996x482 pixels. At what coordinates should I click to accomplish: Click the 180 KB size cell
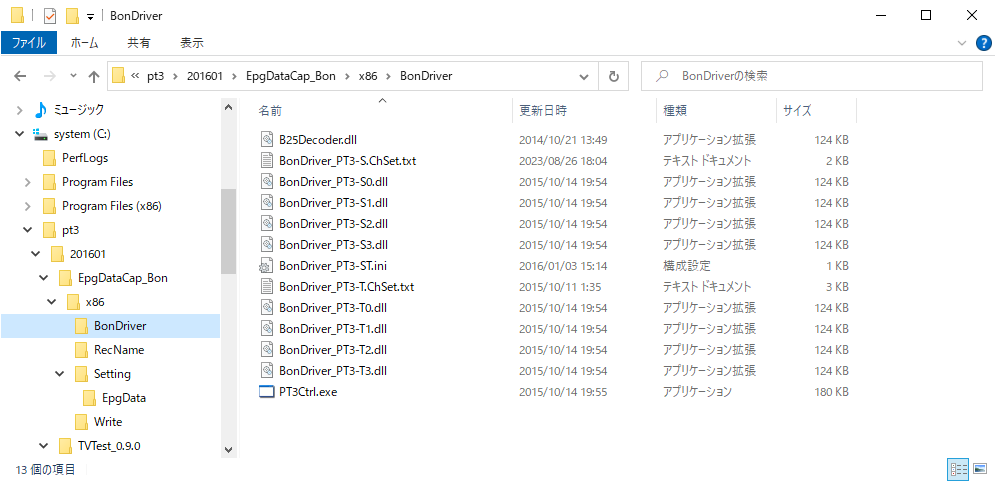click(x=831, y=392)
